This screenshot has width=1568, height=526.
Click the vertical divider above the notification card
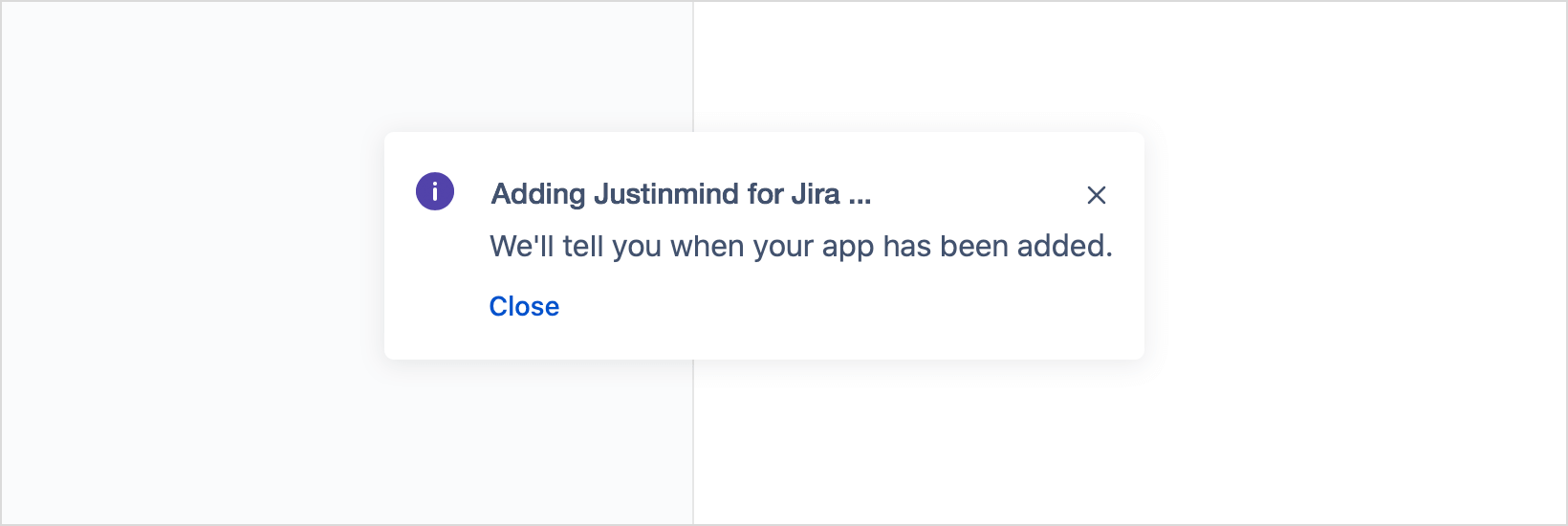pyautogui.click(x=693, y=67)
